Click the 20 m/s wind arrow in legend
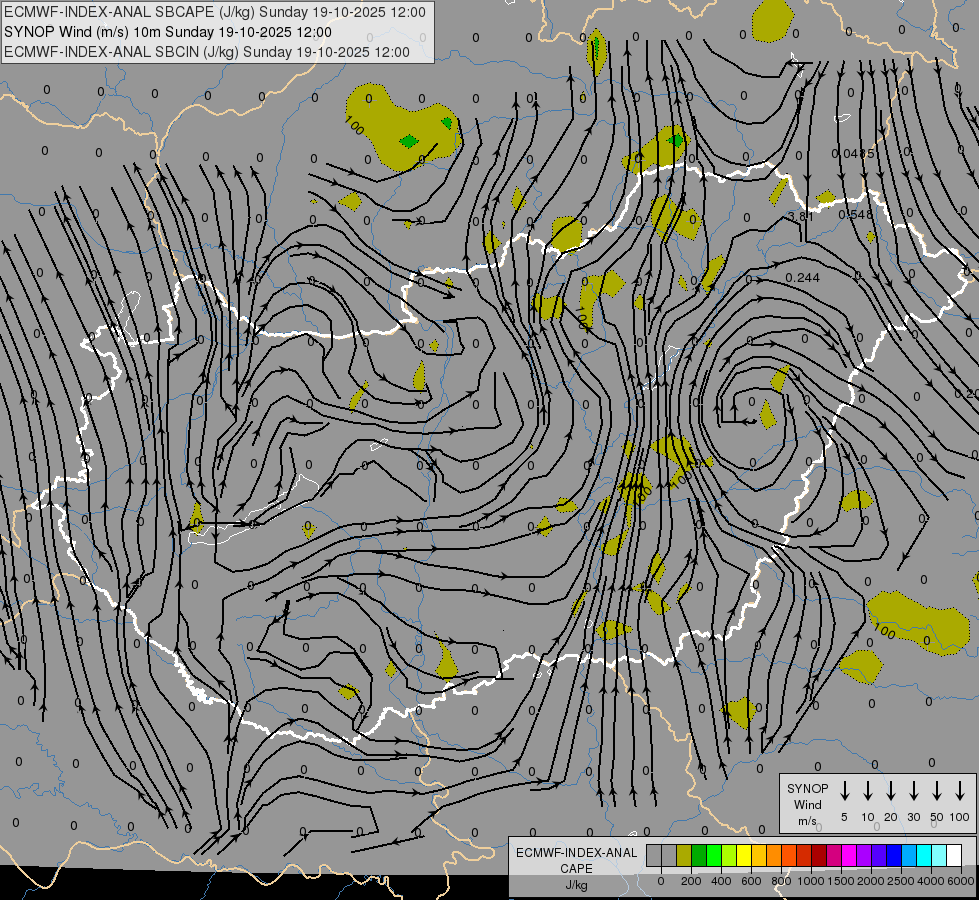The image size is (979, 900). 891,791
